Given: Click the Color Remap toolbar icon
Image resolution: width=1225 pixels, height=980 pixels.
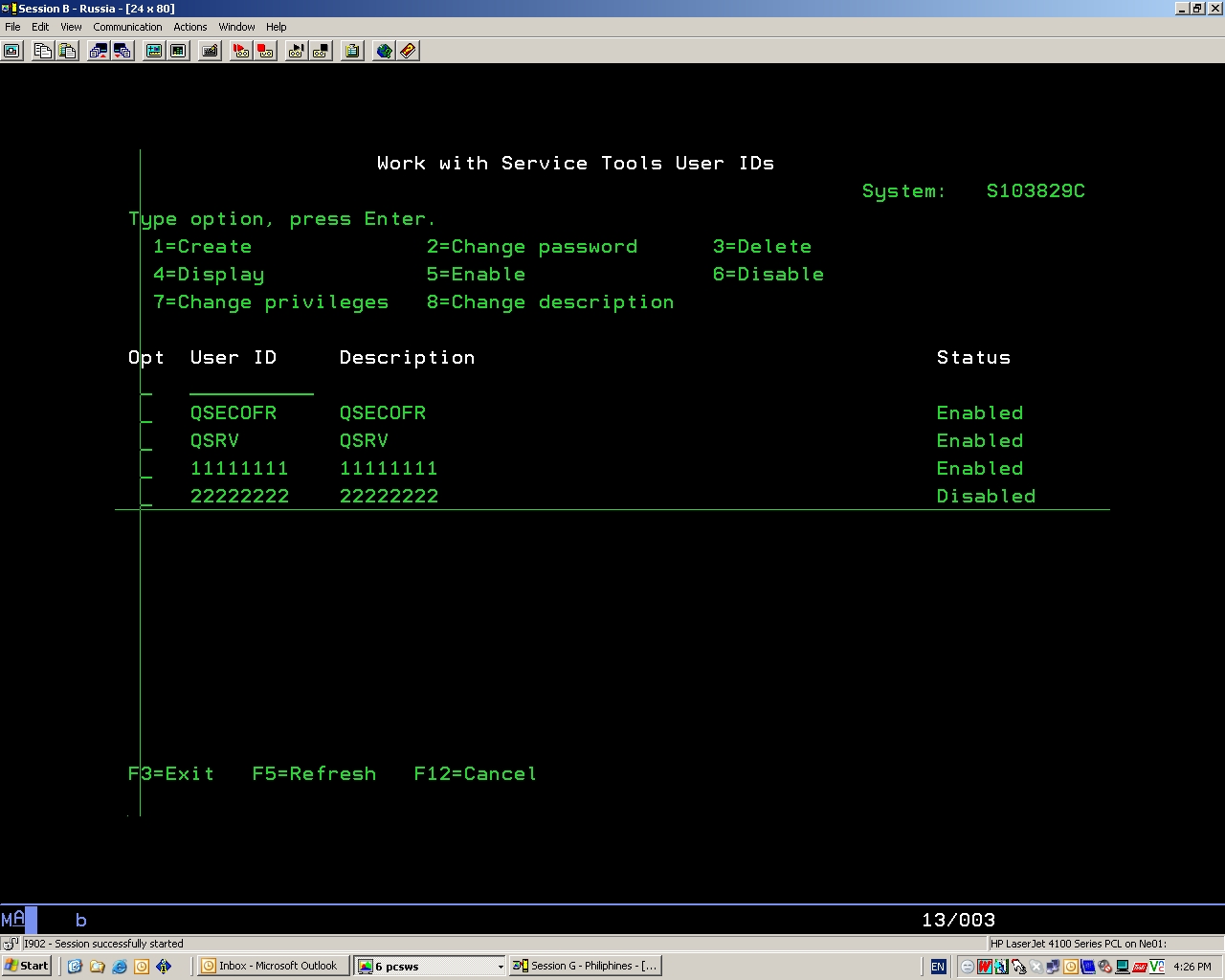Looking at the screenshot, I should coord(178,51).
